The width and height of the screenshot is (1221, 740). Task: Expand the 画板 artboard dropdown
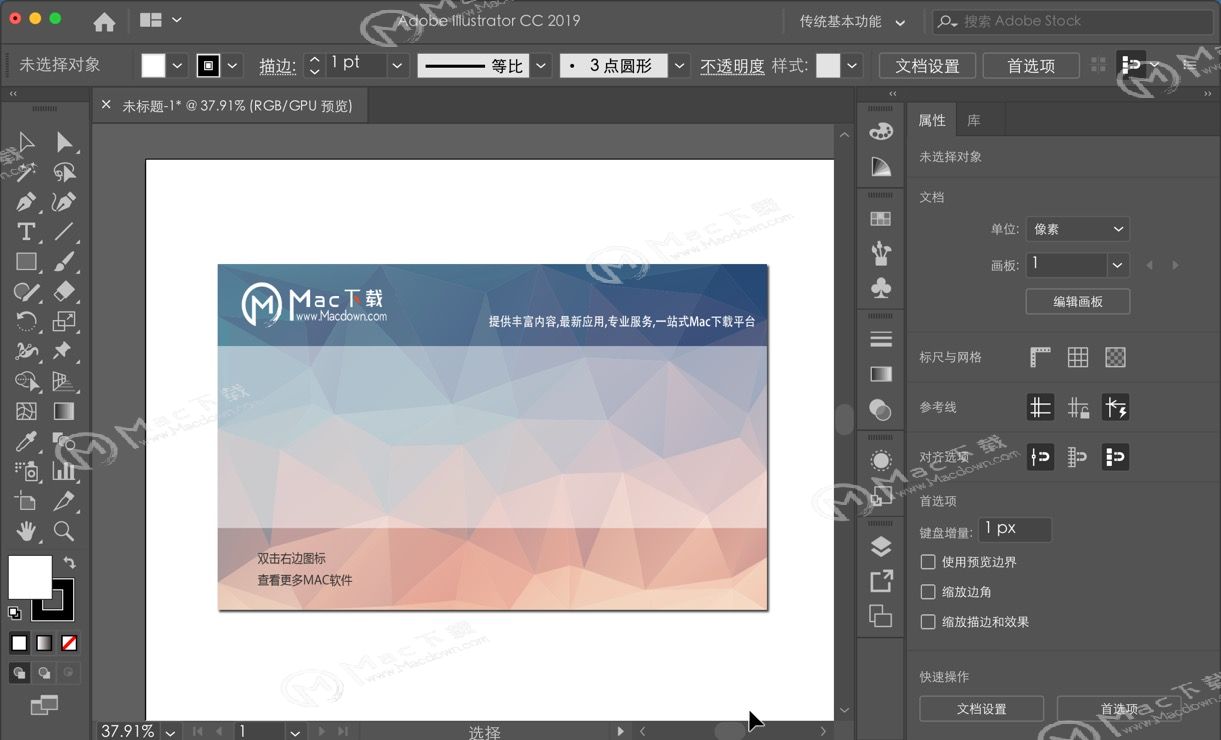point(1118,265)
